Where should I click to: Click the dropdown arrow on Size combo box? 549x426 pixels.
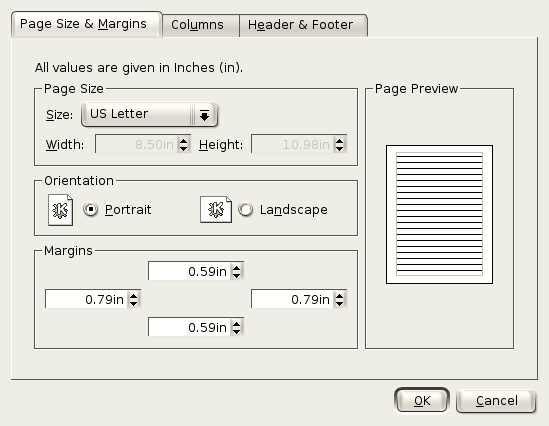point(204,115)
